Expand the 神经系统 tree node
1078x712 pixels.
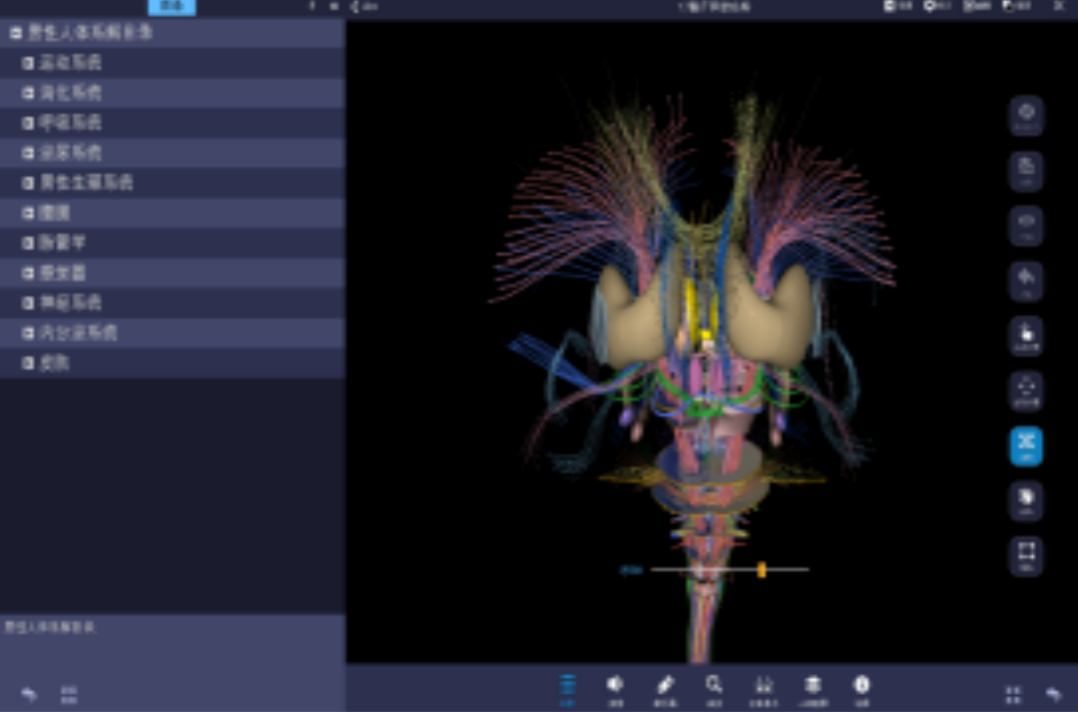28,303
